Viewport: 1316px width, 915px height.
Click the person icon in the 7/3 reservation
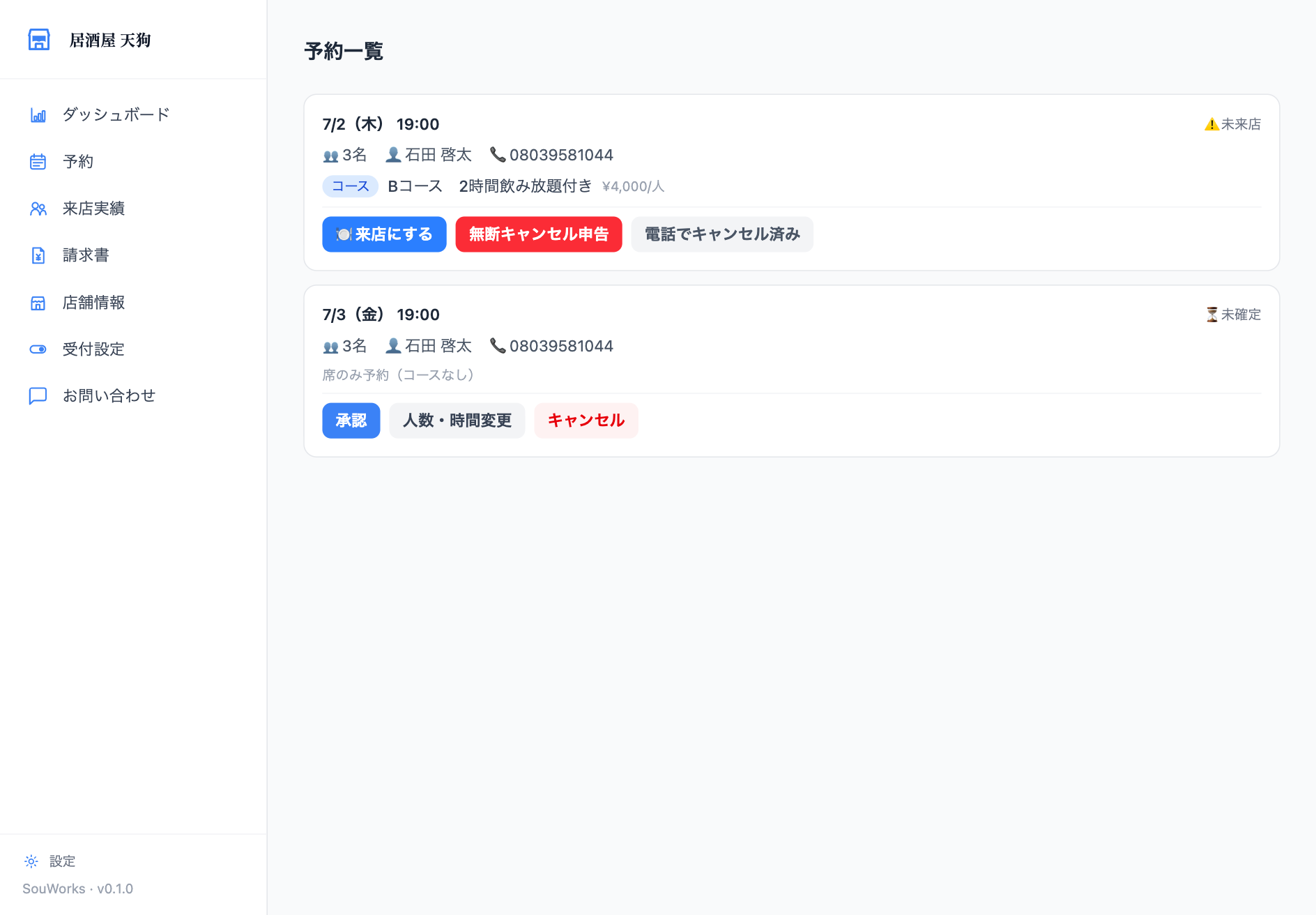[x=393, y=345]
